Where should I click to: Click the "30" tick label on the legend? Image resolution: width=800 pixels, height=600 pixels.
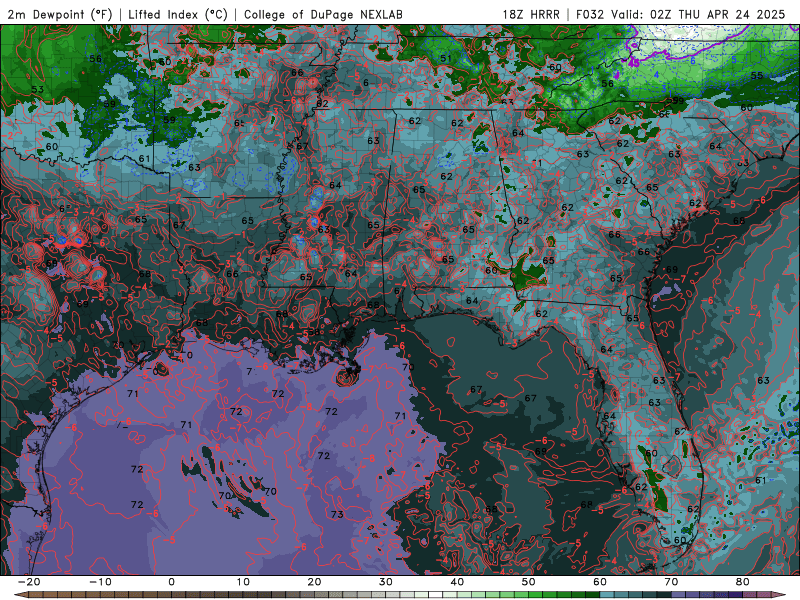pyautogui.click(x=386, y=582)
